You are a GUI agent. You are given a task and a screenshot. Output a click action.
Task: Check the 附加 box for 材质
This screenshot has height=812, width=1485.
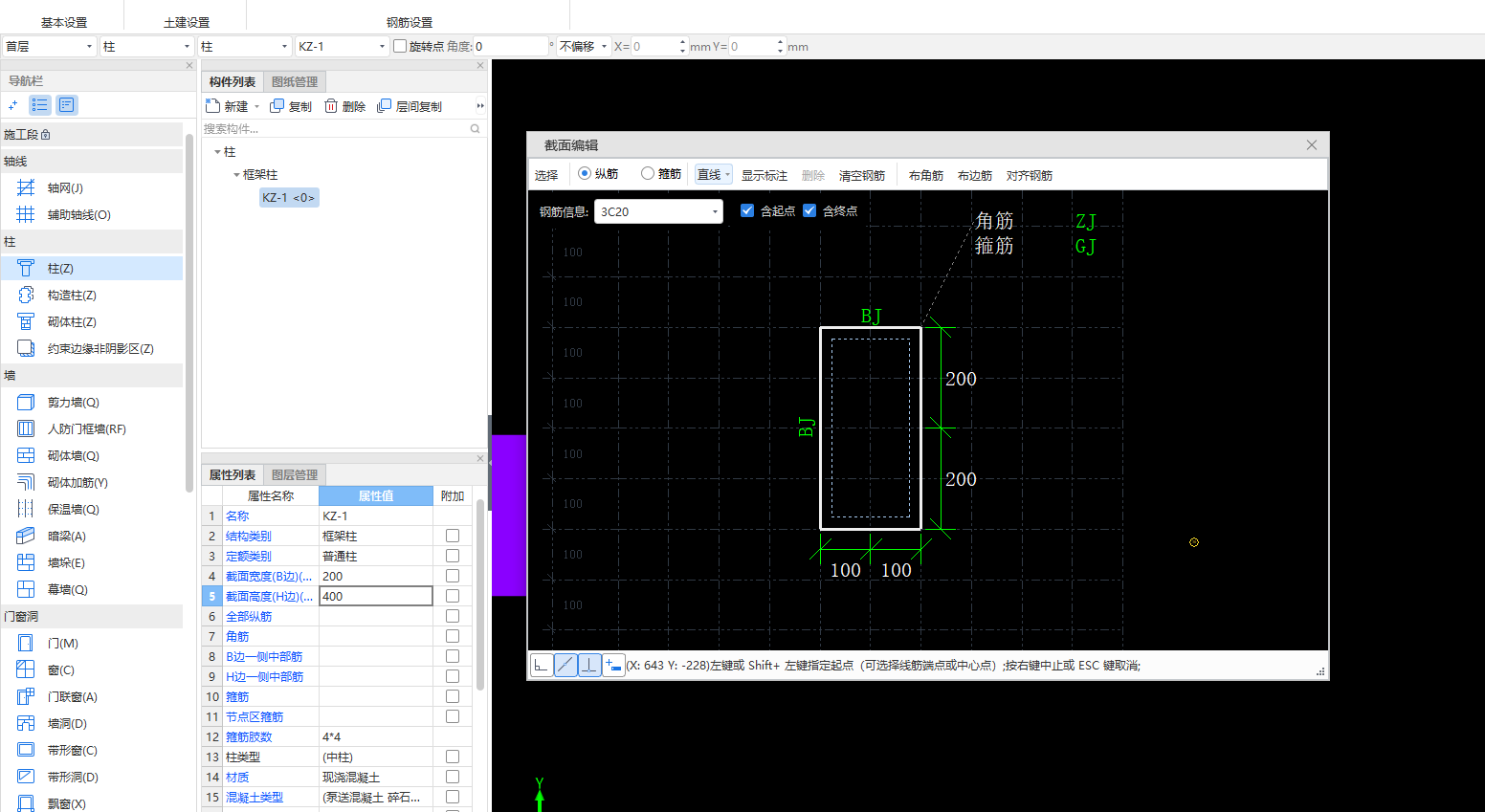click(x=453, y=778)
